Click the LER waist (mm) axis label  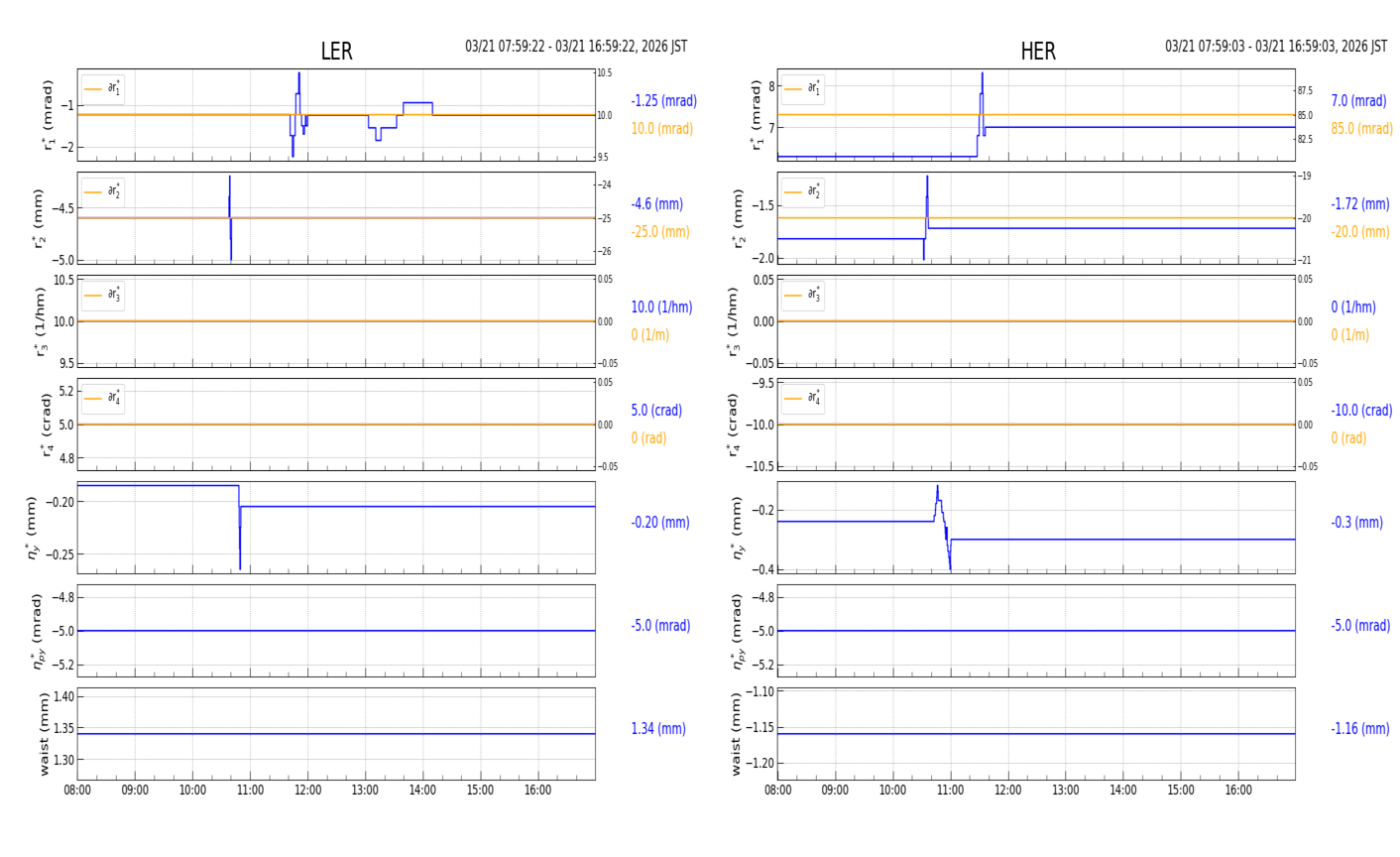click(x=43, y=734)
